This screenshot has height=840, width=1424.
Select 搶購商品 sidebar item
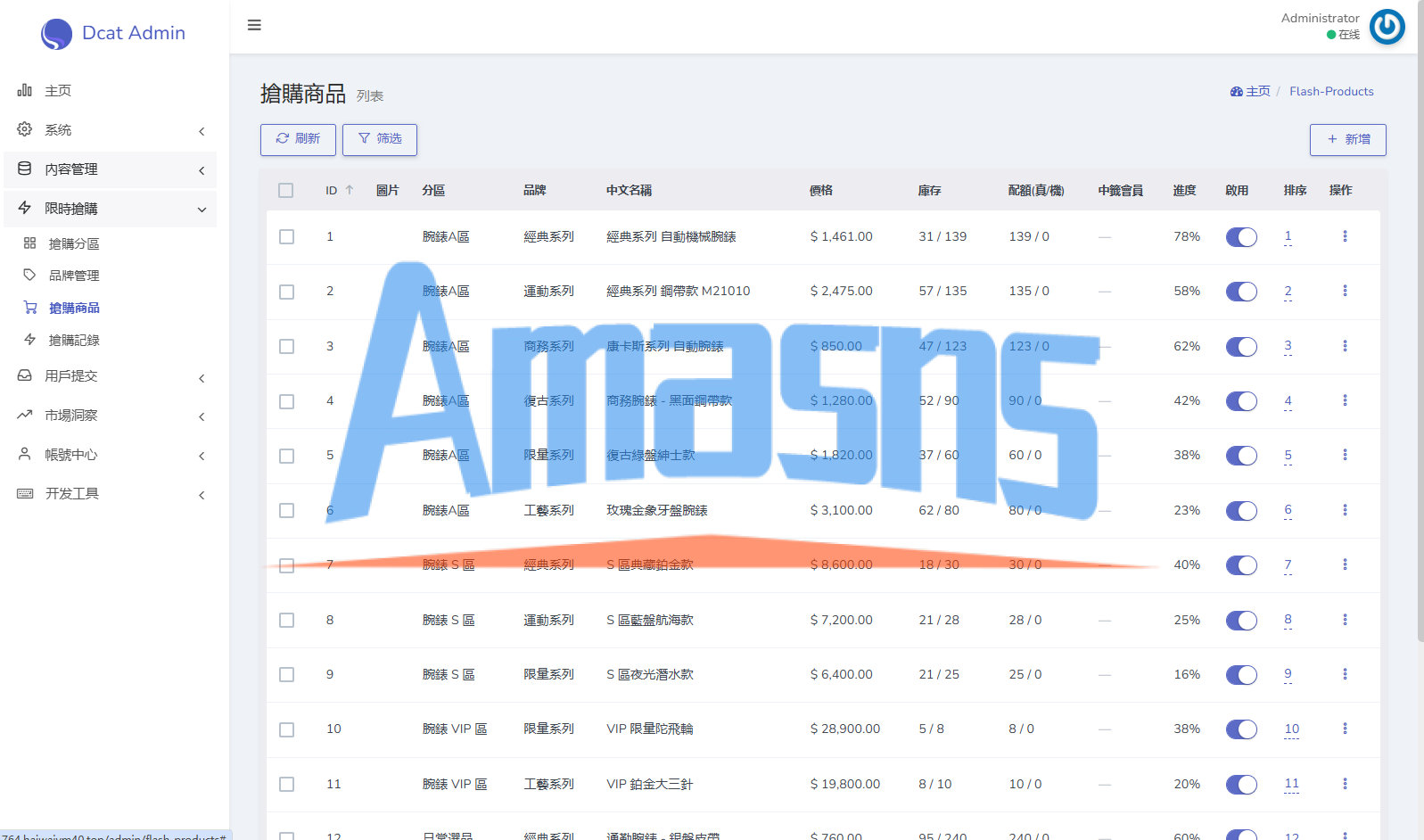coord(111,308)
